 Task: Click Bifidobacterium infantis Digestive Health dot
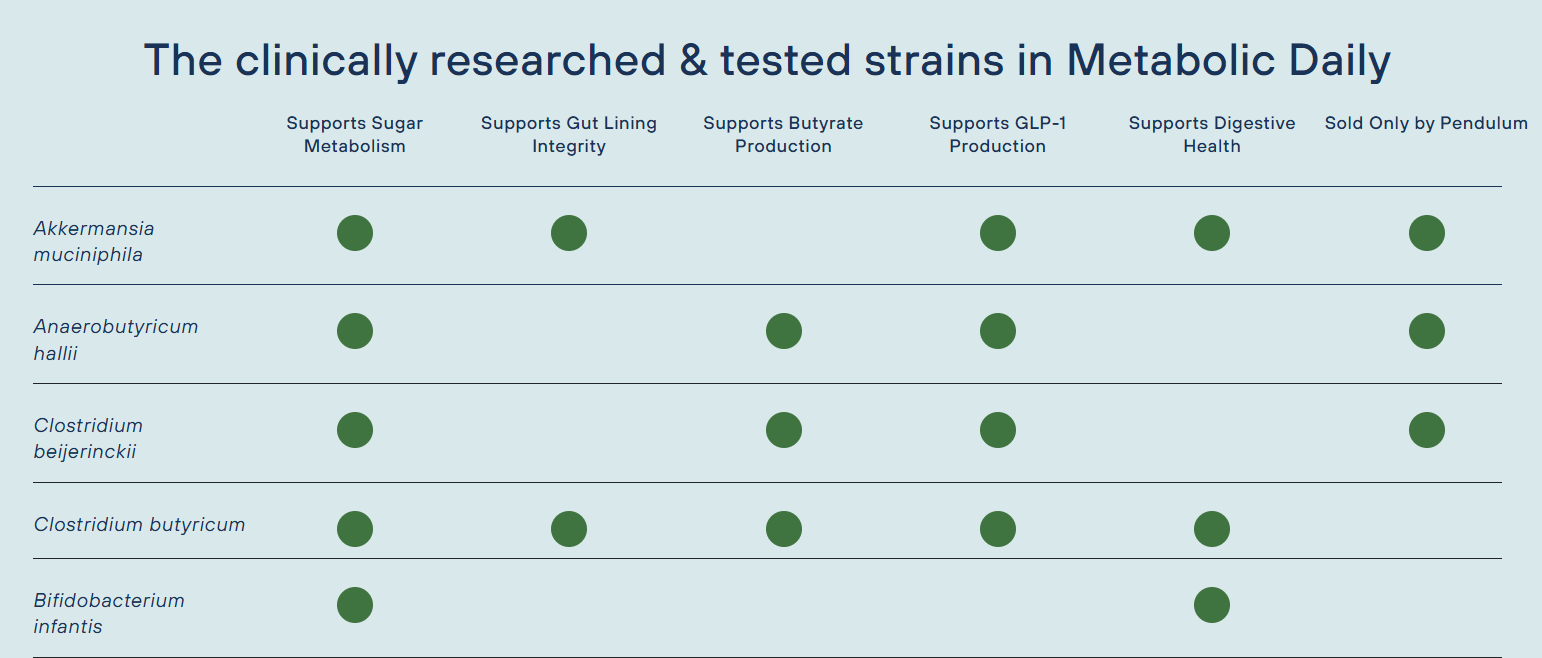[1211, 605]
